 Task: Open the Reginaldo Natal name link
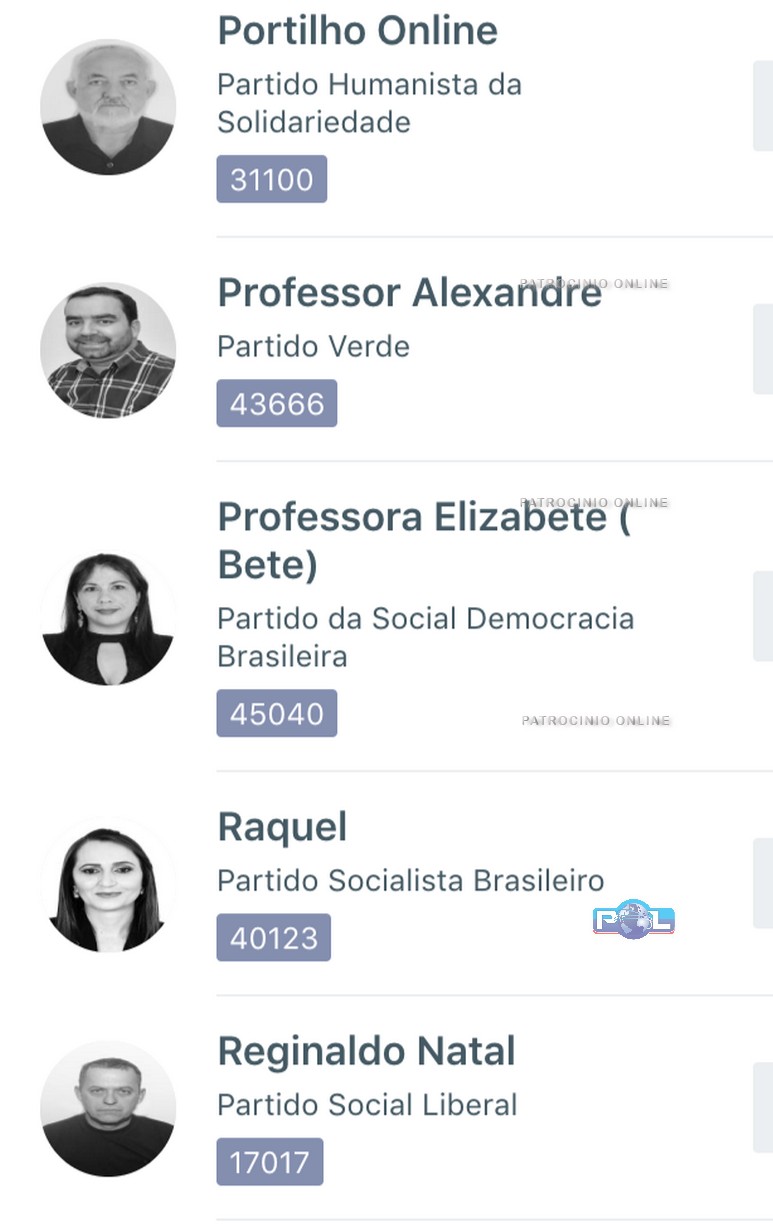(366, 1051)
